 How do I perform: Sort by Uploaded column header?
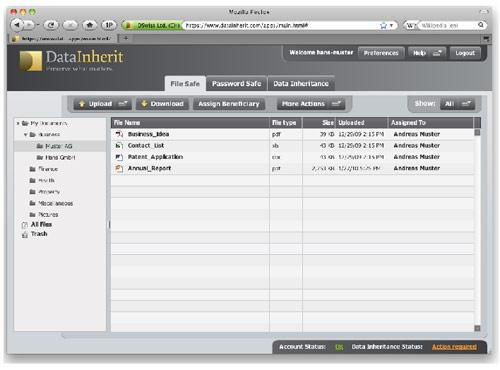pyautogui.click(x=362, y=123)
